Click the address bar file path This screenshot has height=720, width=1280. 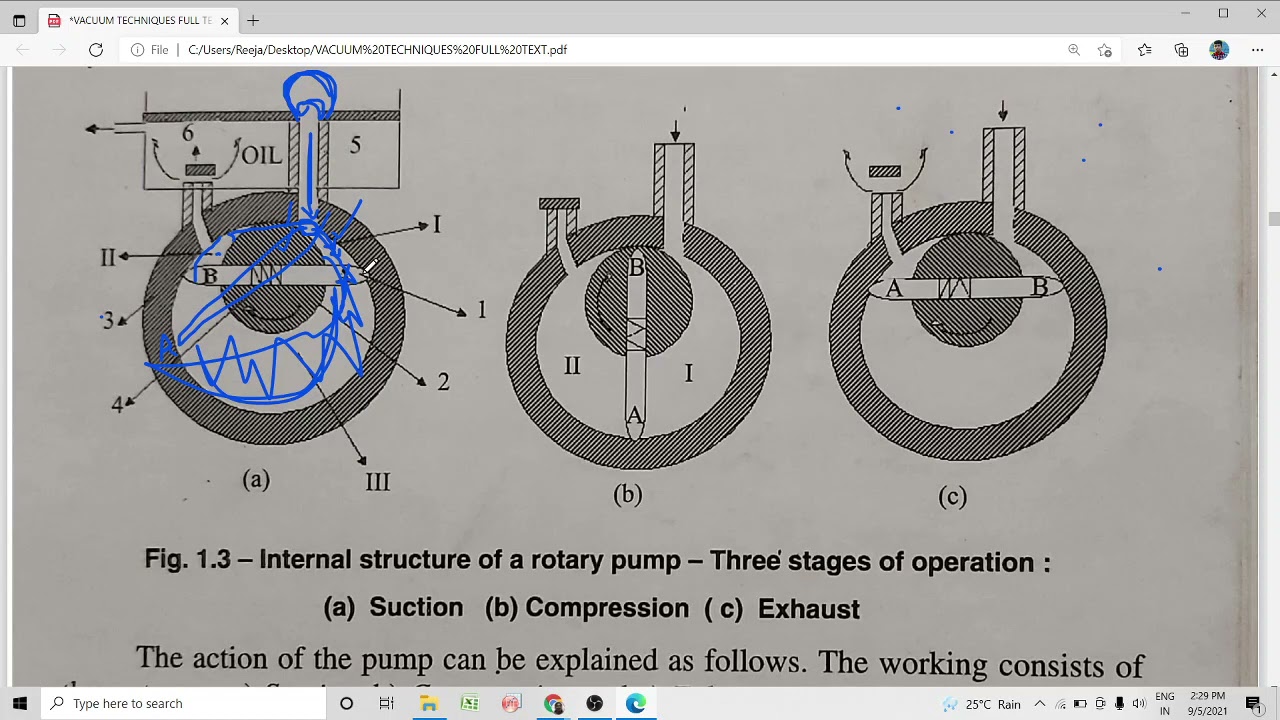tap(377, 50)
